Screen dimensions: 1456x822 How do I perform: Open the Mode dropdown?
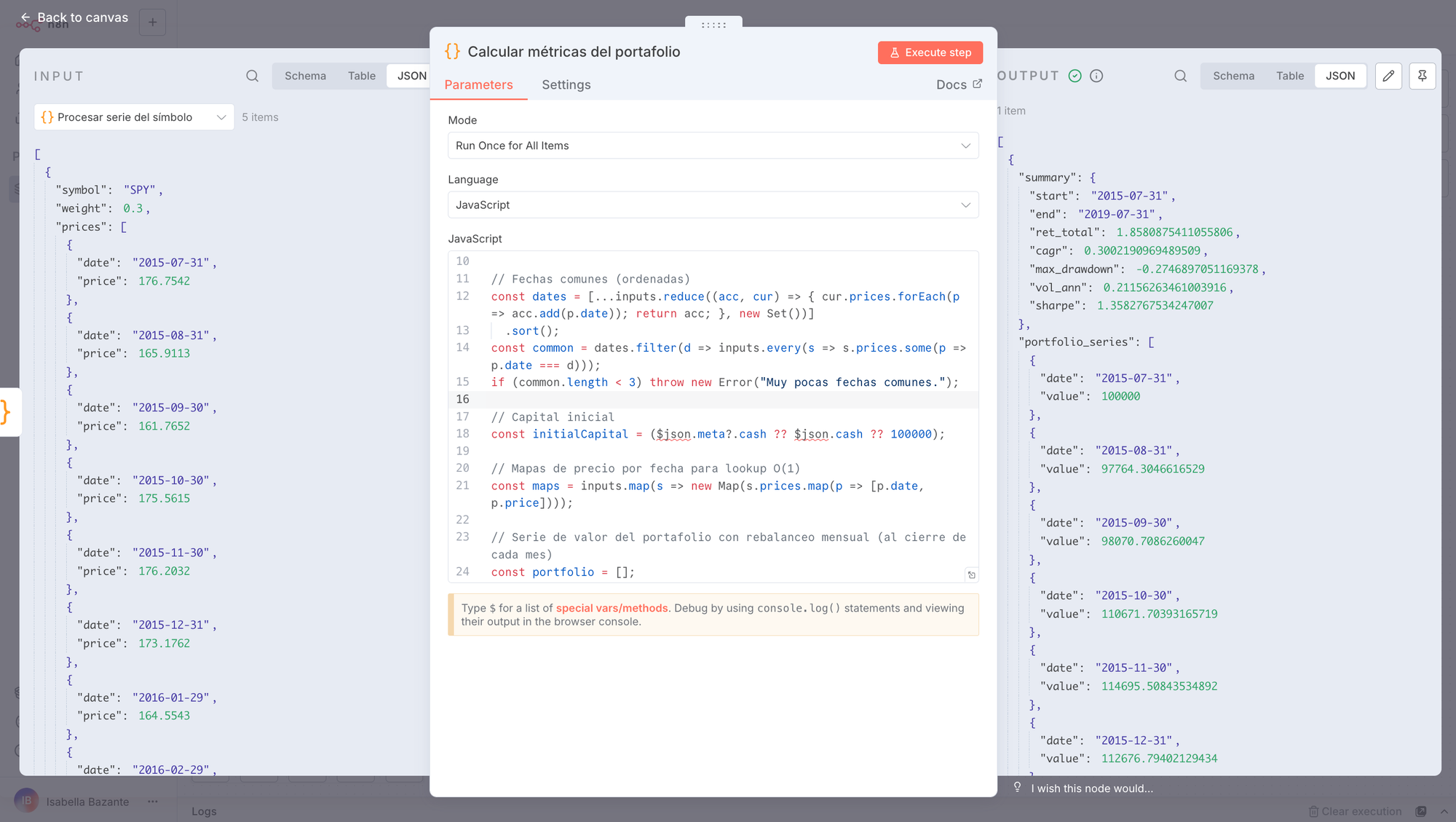point(713,146)
